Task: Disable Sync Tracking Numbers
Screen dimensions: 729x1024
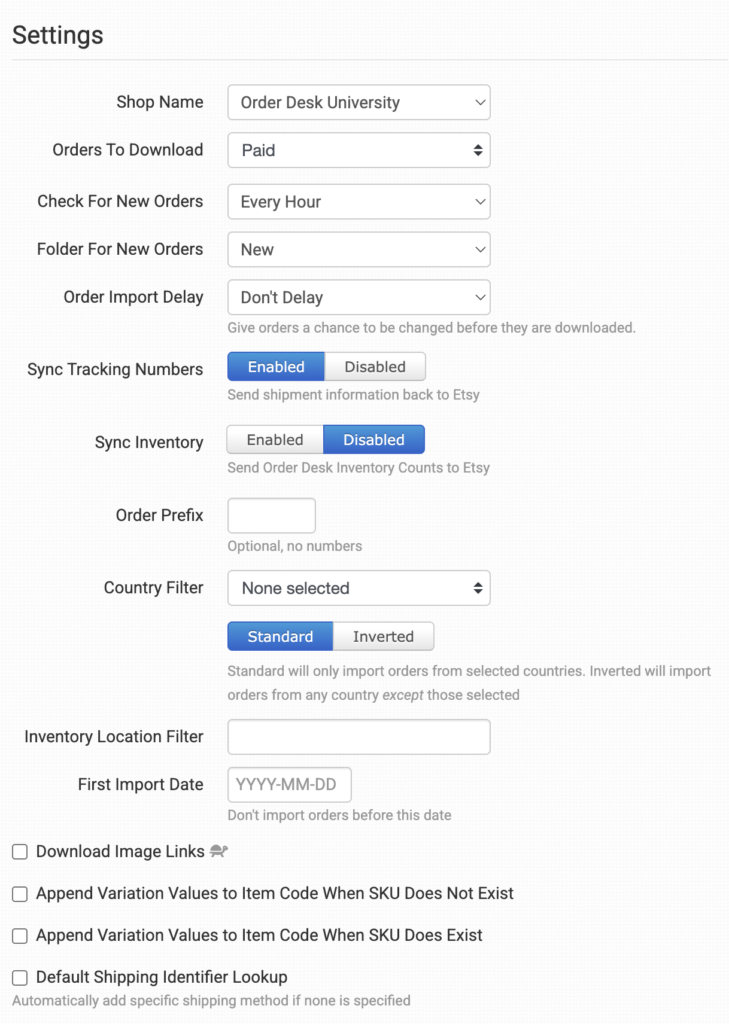Action: 375,367
